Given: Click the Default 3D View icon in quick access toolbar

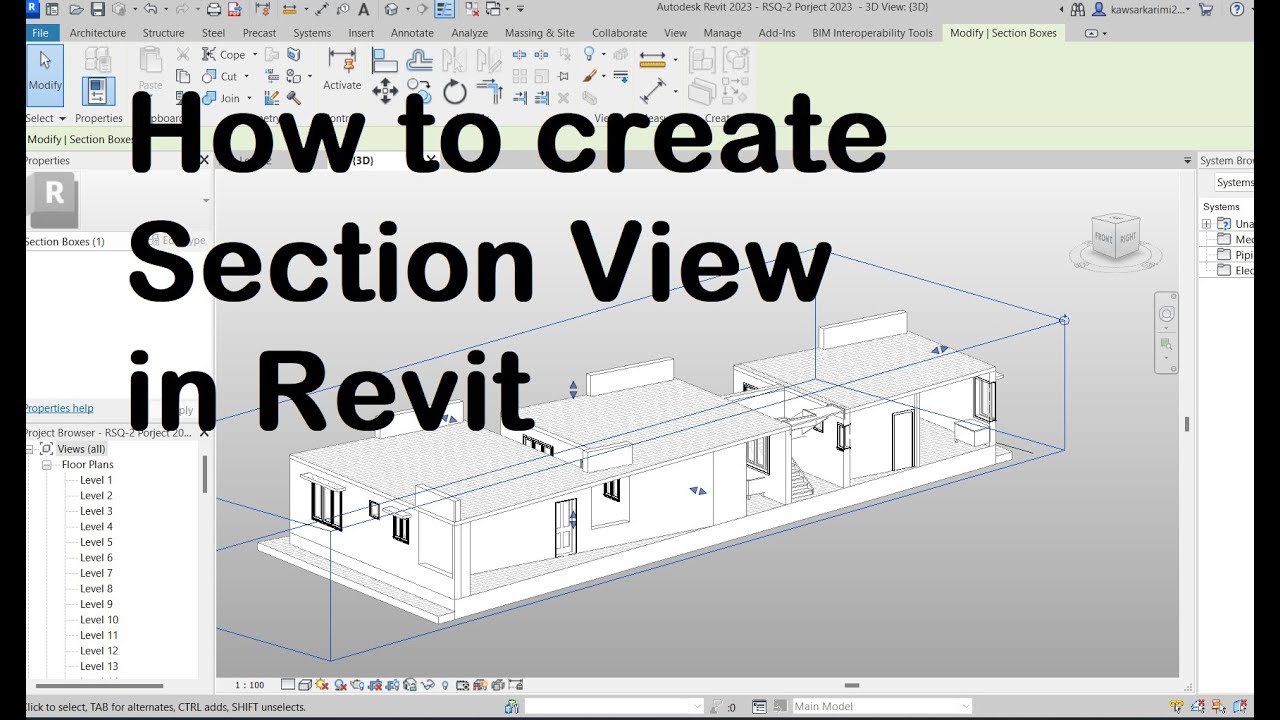Looking at the screenshot, I should coord(392,9).
